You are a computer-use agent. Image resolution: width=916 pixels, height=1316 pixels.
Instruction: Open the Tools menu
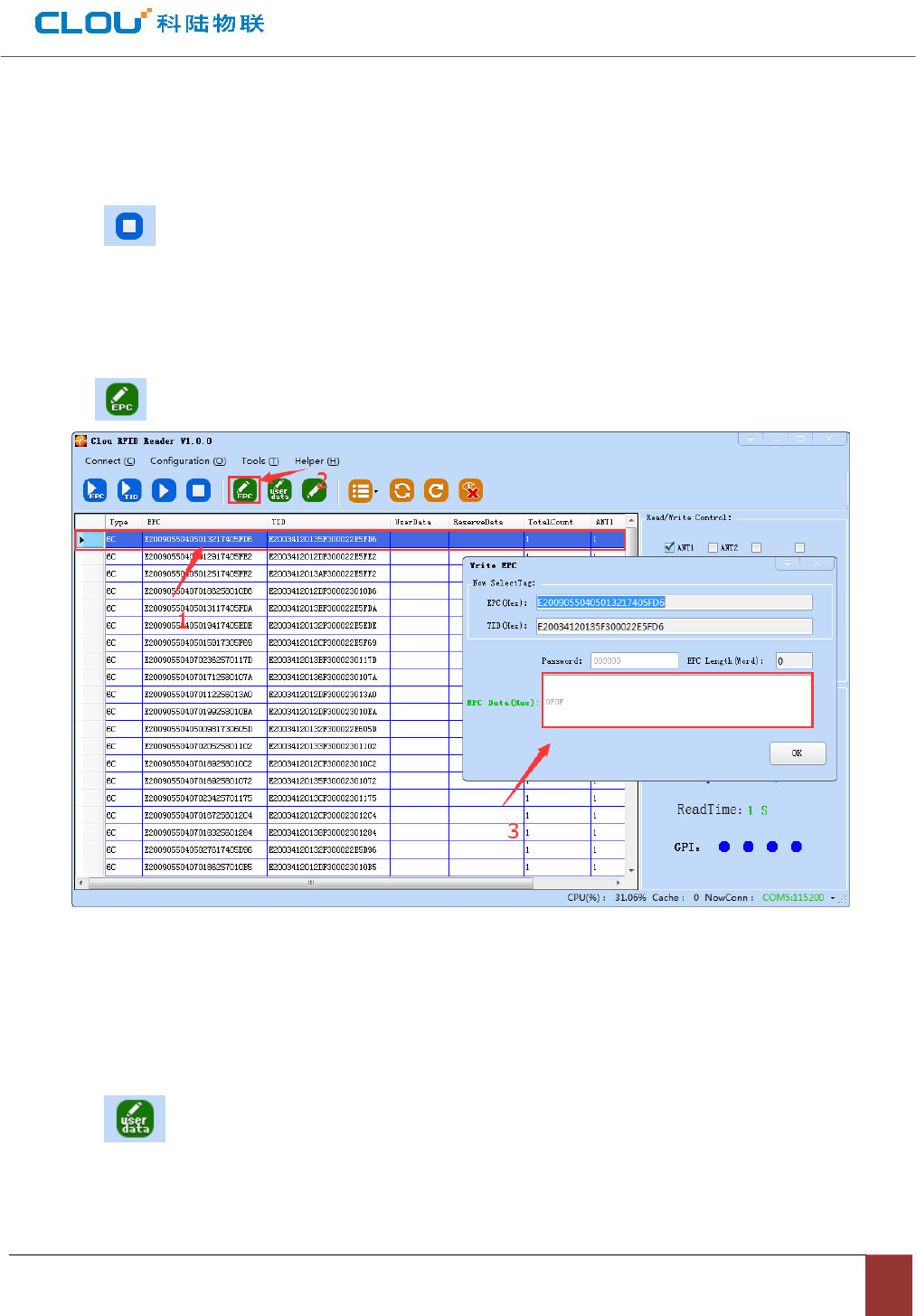[260, 461]
